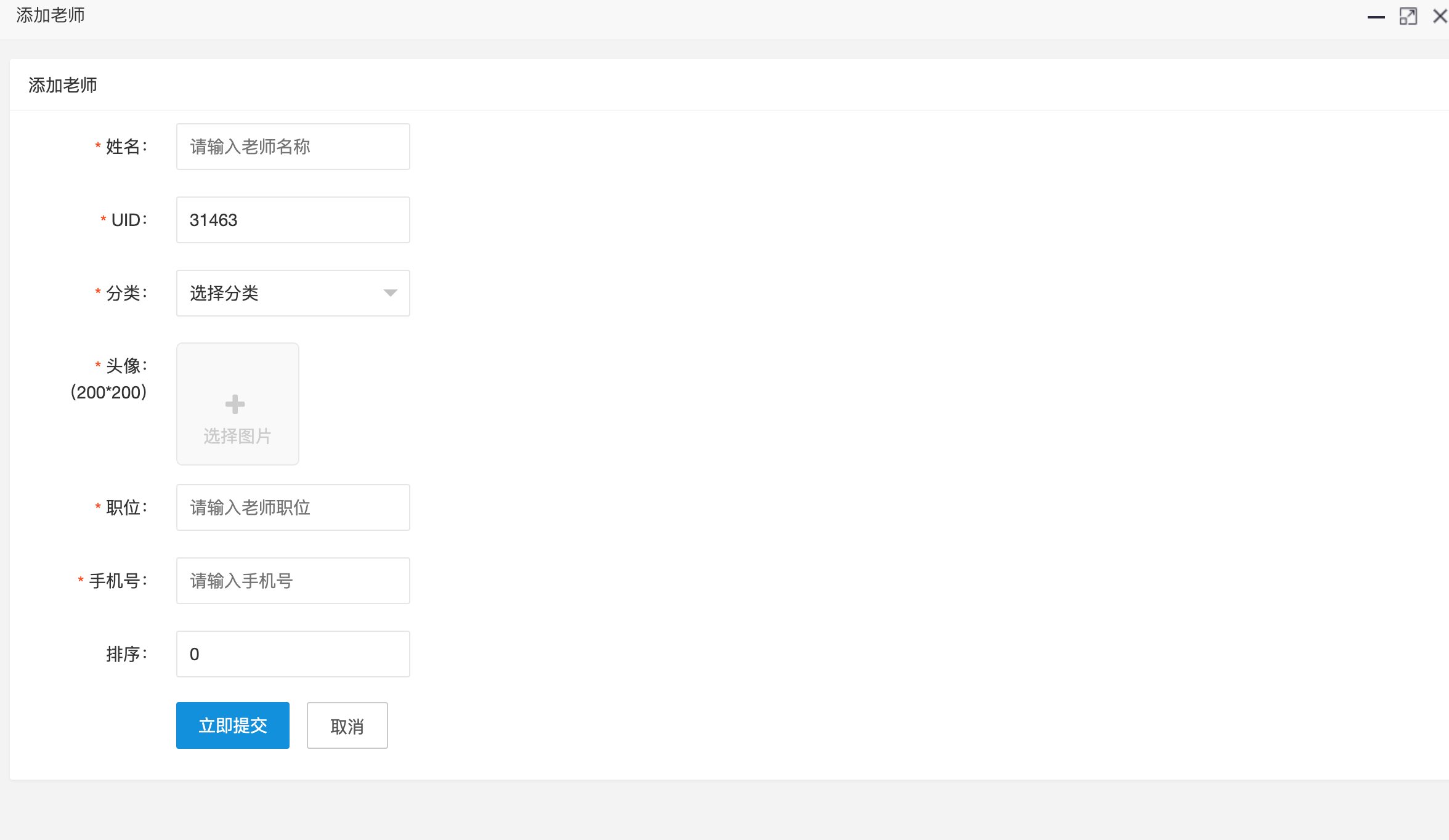Click the UID field containing 31463
The height and width of the screenshot is (840, 1449).
pyautogui.click(x=293, y=220)
